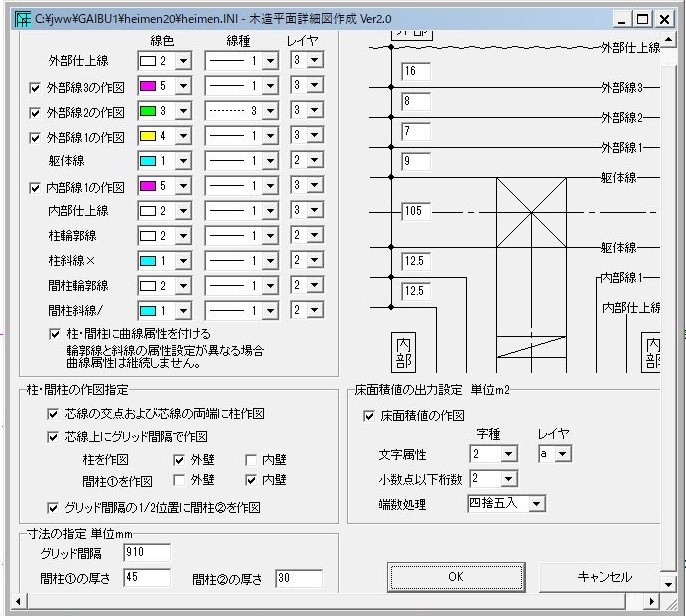Click green swatch for 外部線2

(x=148, y=111)
